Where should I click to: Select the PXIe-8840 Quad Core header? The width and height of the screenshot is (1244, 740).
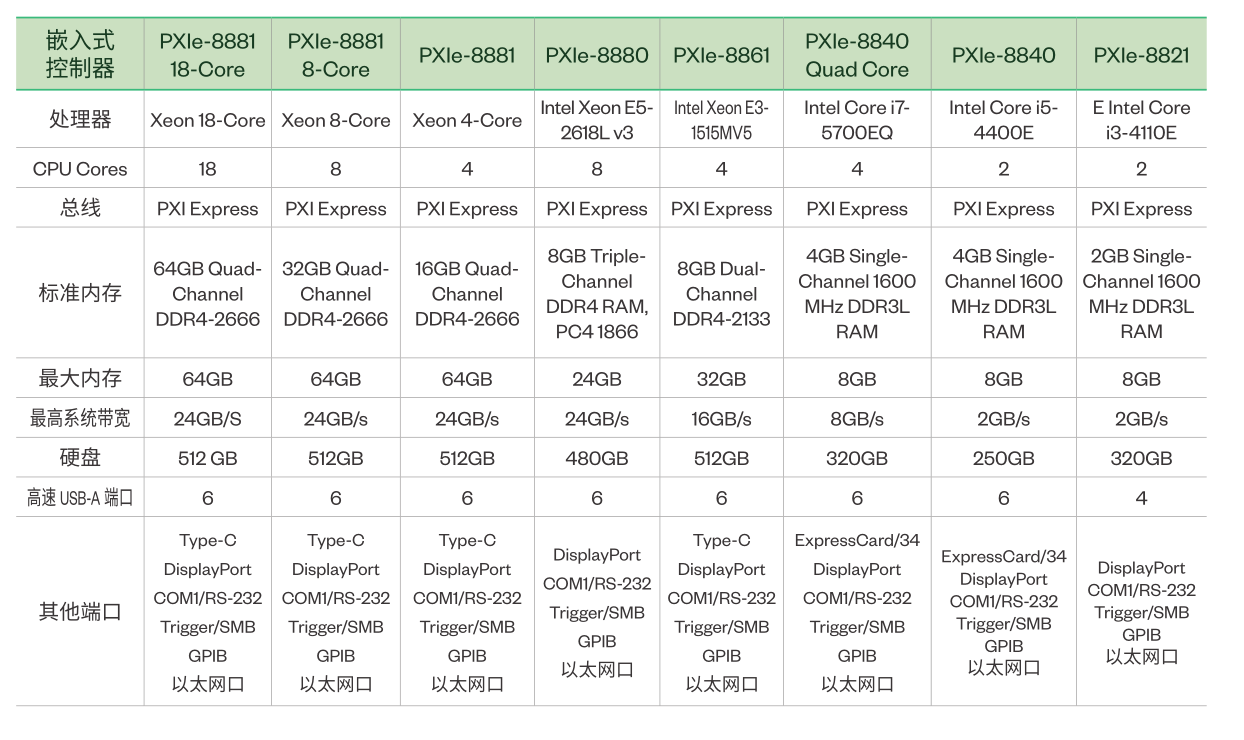[857, 55]
